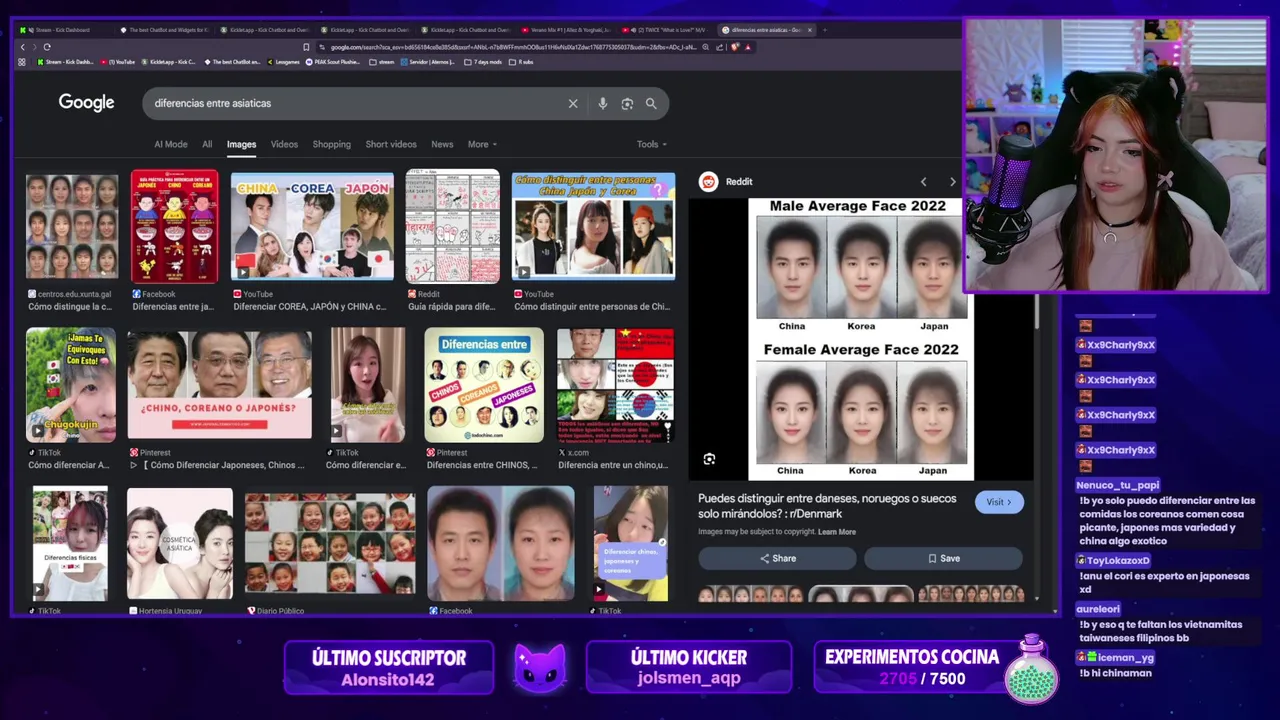Switch to Stream - Kick Dashboard browser tab

pos(62,30)
